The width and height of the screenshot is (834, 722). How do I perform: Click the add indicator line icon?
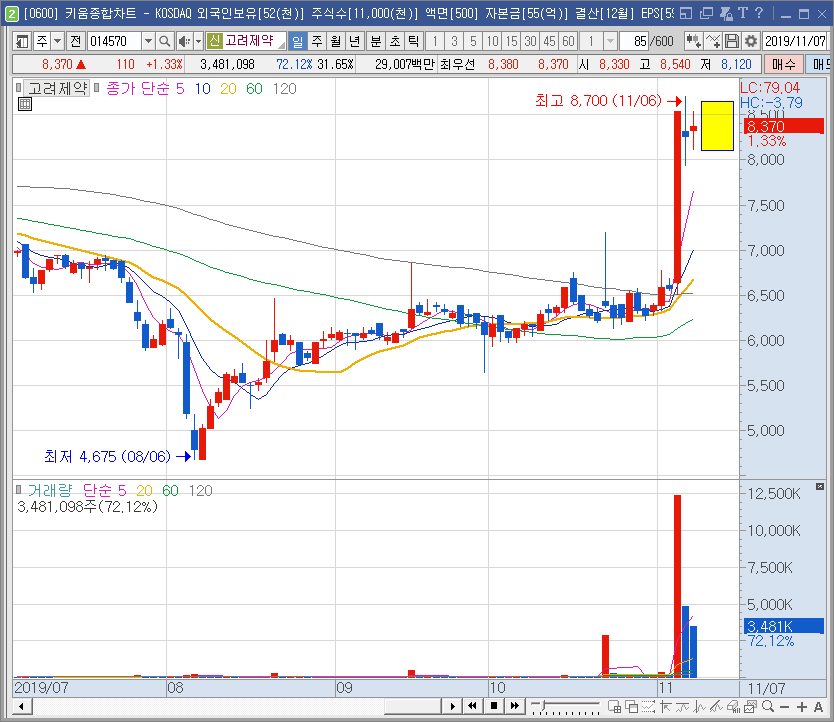click(713, 41)
